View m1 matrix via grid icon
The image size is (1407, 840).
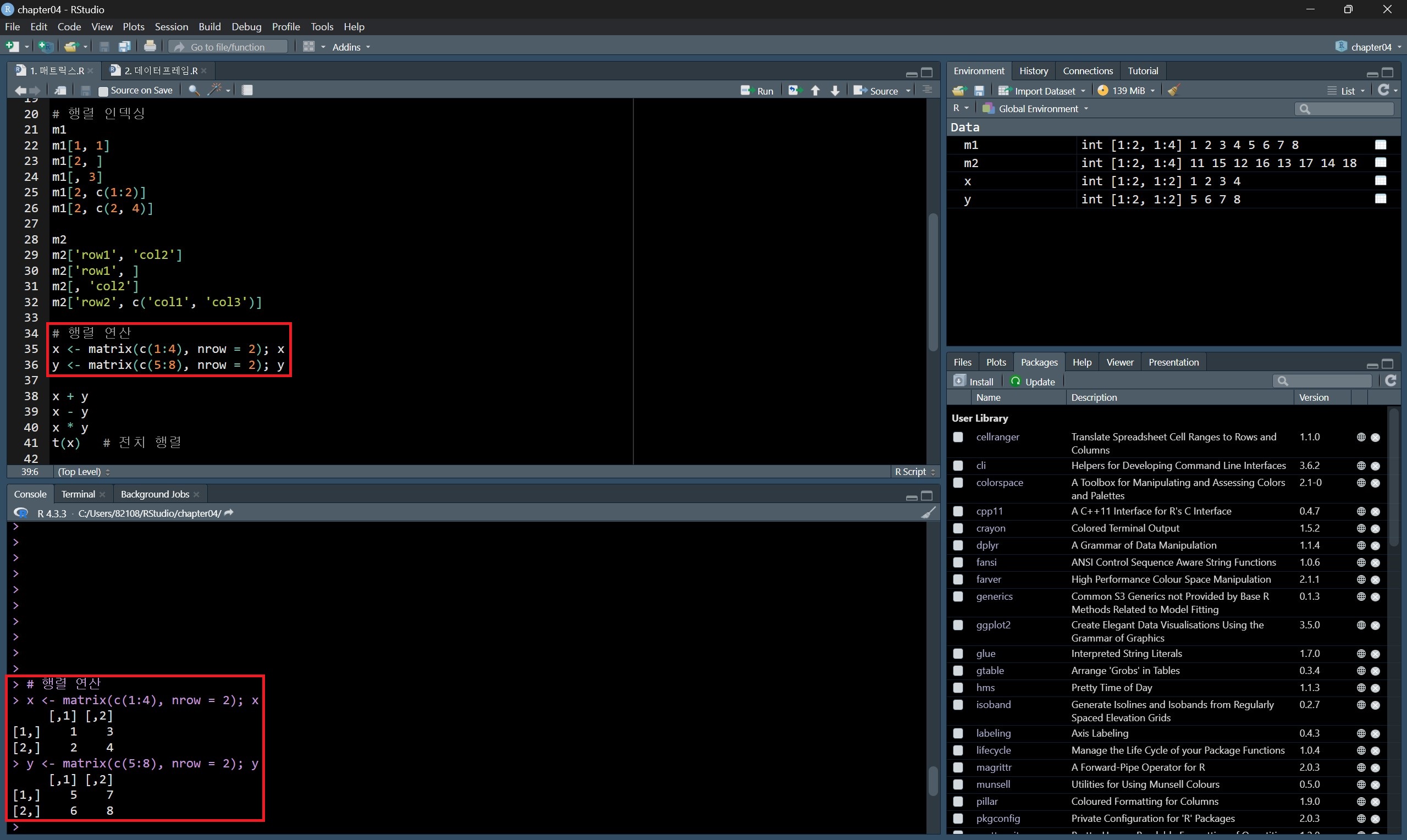click(x=1381, y=145)
